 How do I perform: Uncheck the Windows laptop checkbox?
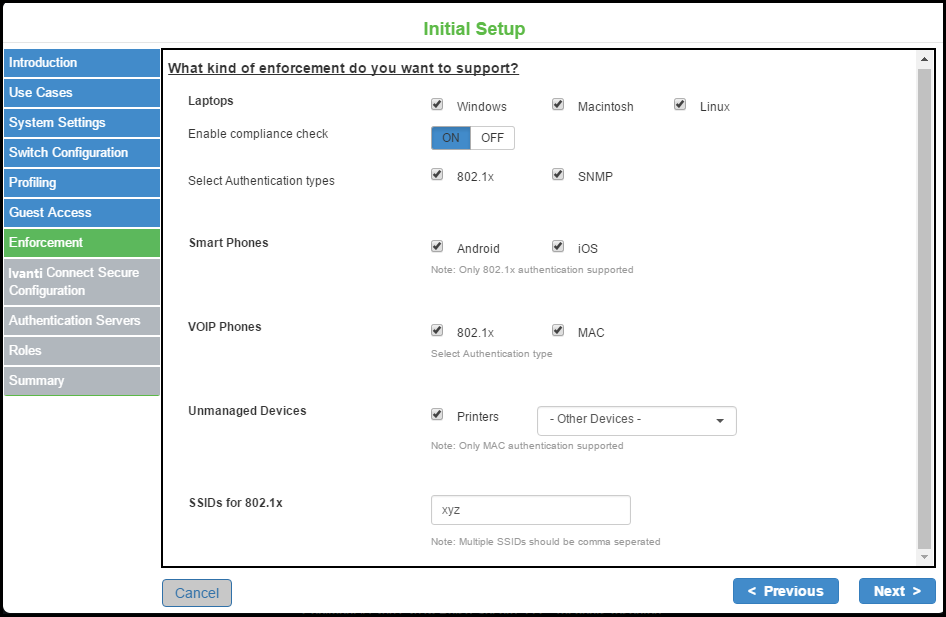pyautogui.click(x=437, y=104)
